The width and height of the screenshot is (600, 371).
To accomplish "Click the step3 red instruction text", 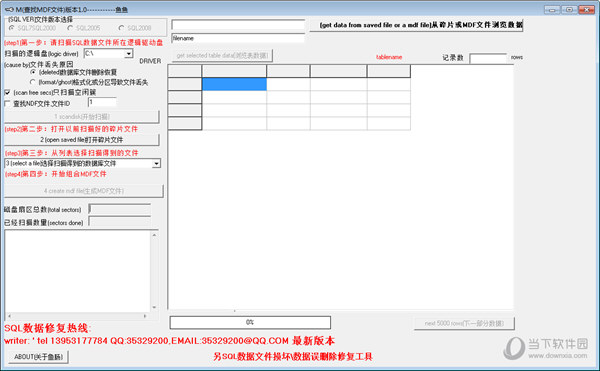I will click(72, 153).
